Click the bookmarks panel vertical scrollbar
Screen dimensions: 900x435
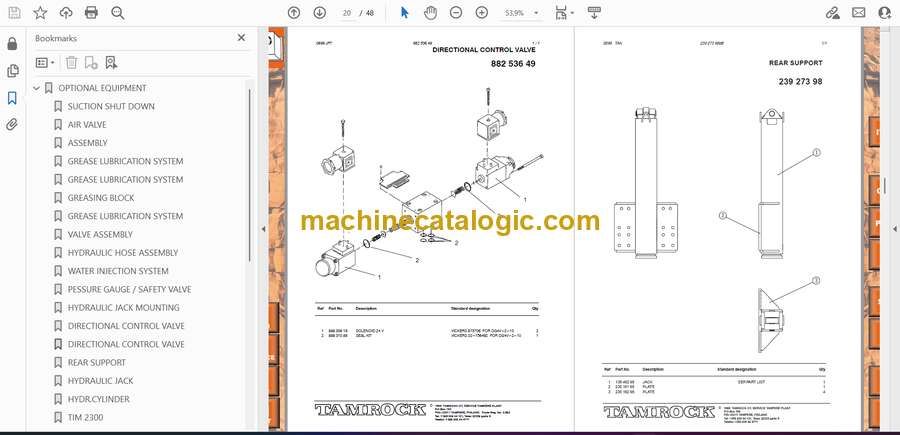250,175
